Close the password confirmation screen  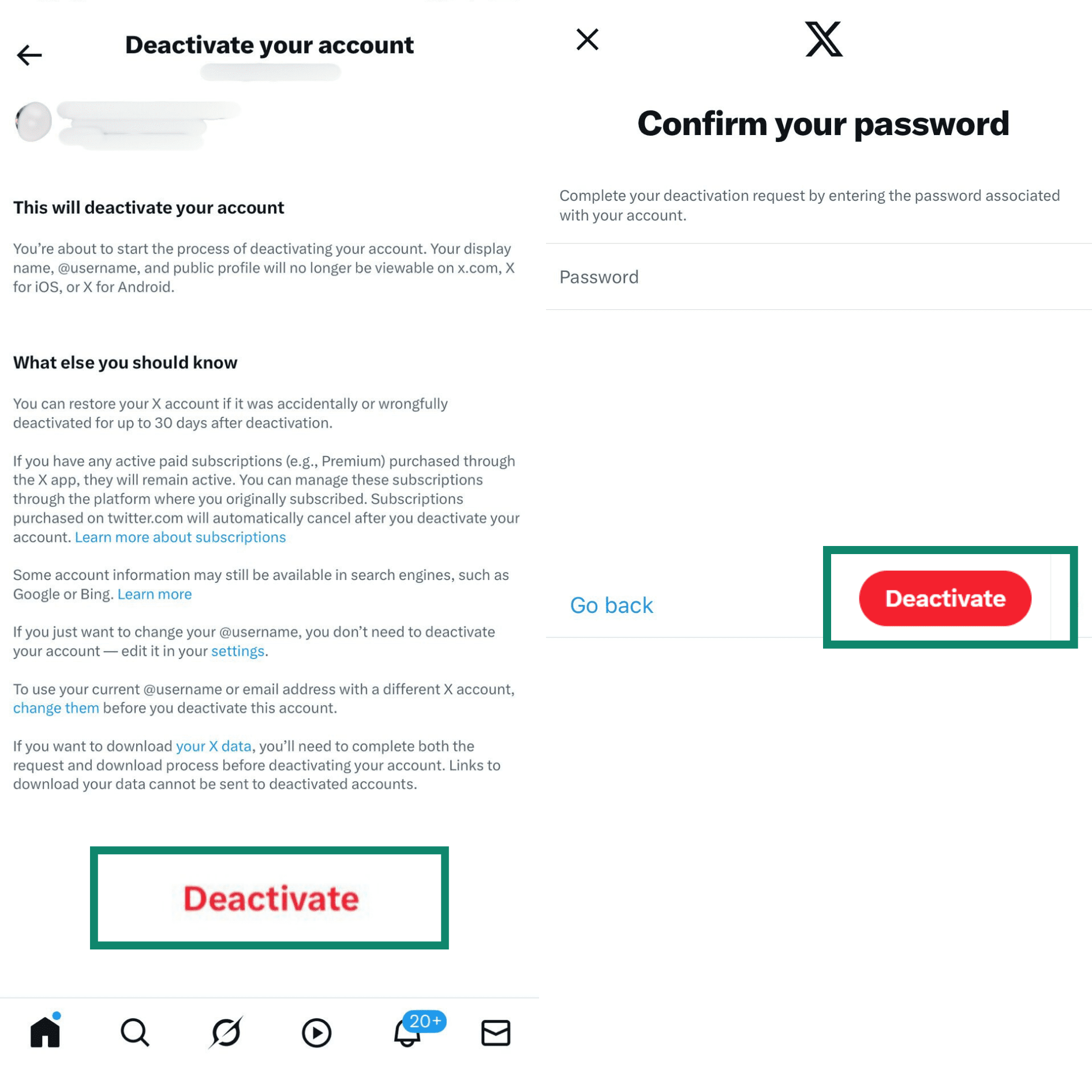[x=586, y=39]
